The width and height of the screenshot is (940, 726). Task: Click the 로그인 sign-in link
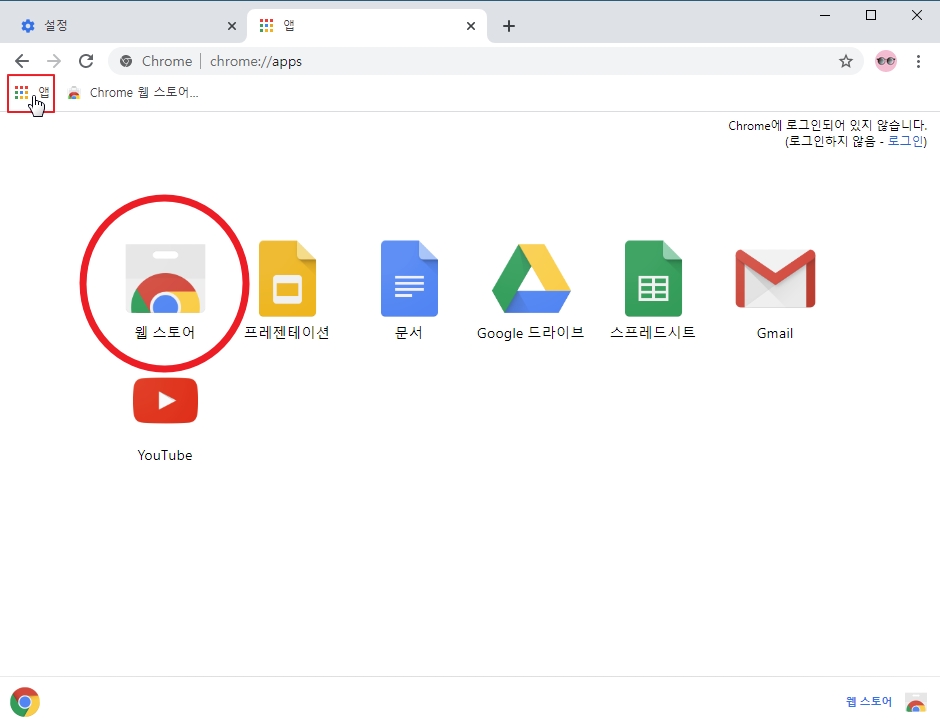tap(905, 141)
